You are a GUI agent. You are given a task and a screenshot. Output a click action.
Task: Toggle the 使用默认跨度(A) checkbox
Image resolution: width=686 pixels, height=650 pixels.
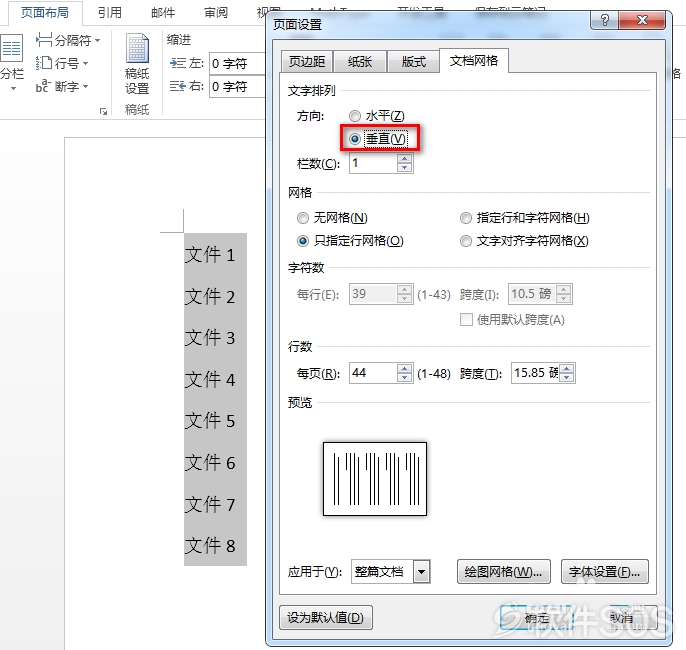[x=466, y=320]
